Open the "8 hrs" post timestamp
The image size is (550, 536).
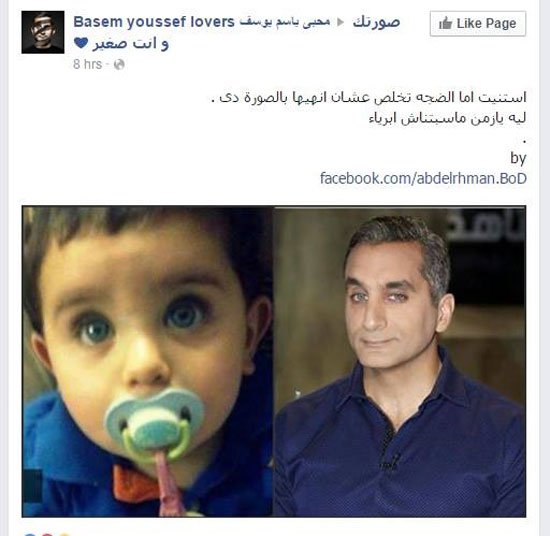[88, 64]
